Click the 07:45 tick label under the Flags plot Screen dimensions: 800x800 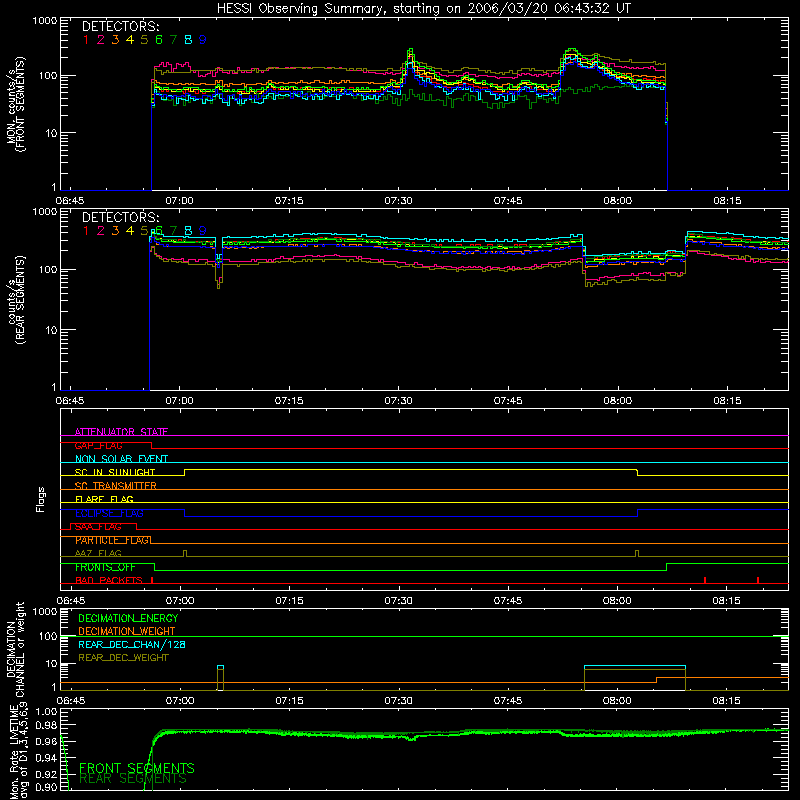coord(508,601)
